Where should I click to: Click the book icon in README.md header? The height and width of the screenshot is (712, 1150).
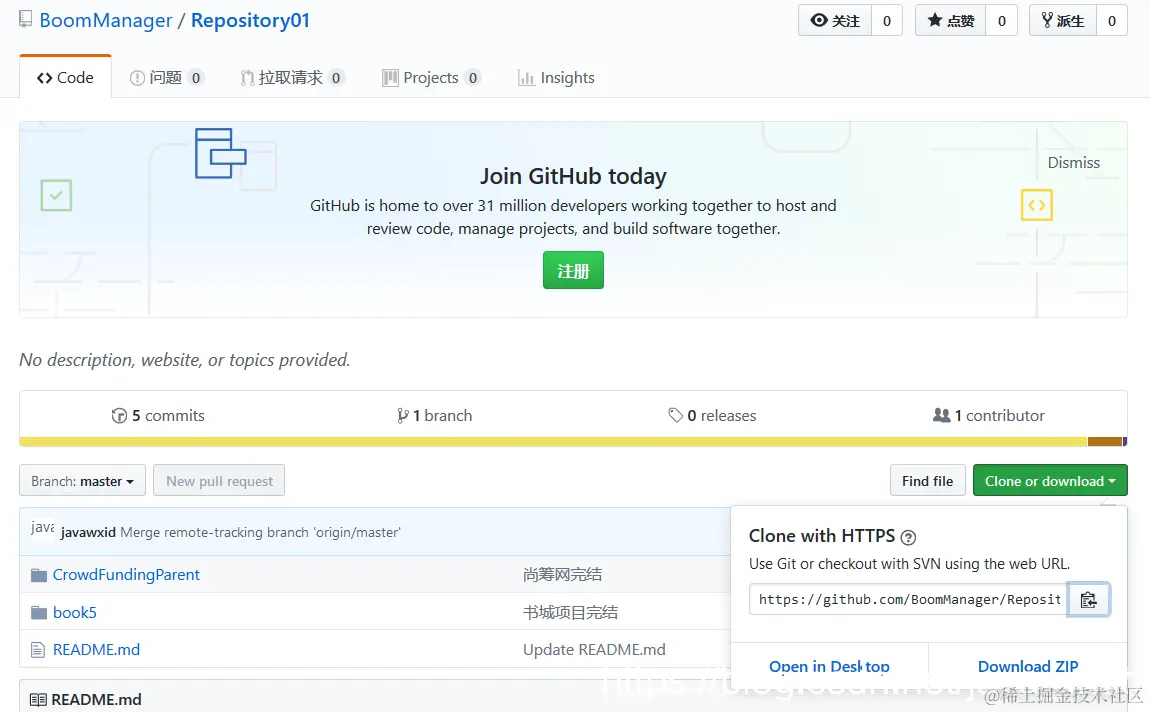pyautogui.click(x=38, y=700)
